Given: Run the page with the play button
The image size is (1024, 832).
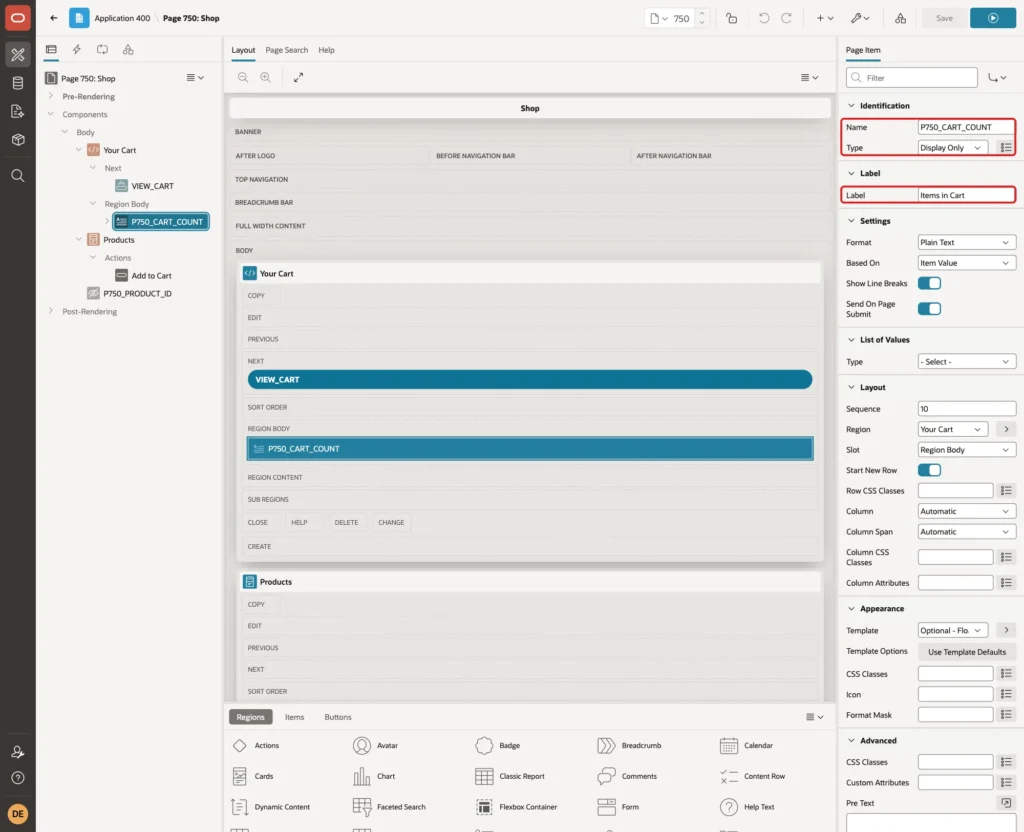Looking at the screenshot, I should (993, 18).
